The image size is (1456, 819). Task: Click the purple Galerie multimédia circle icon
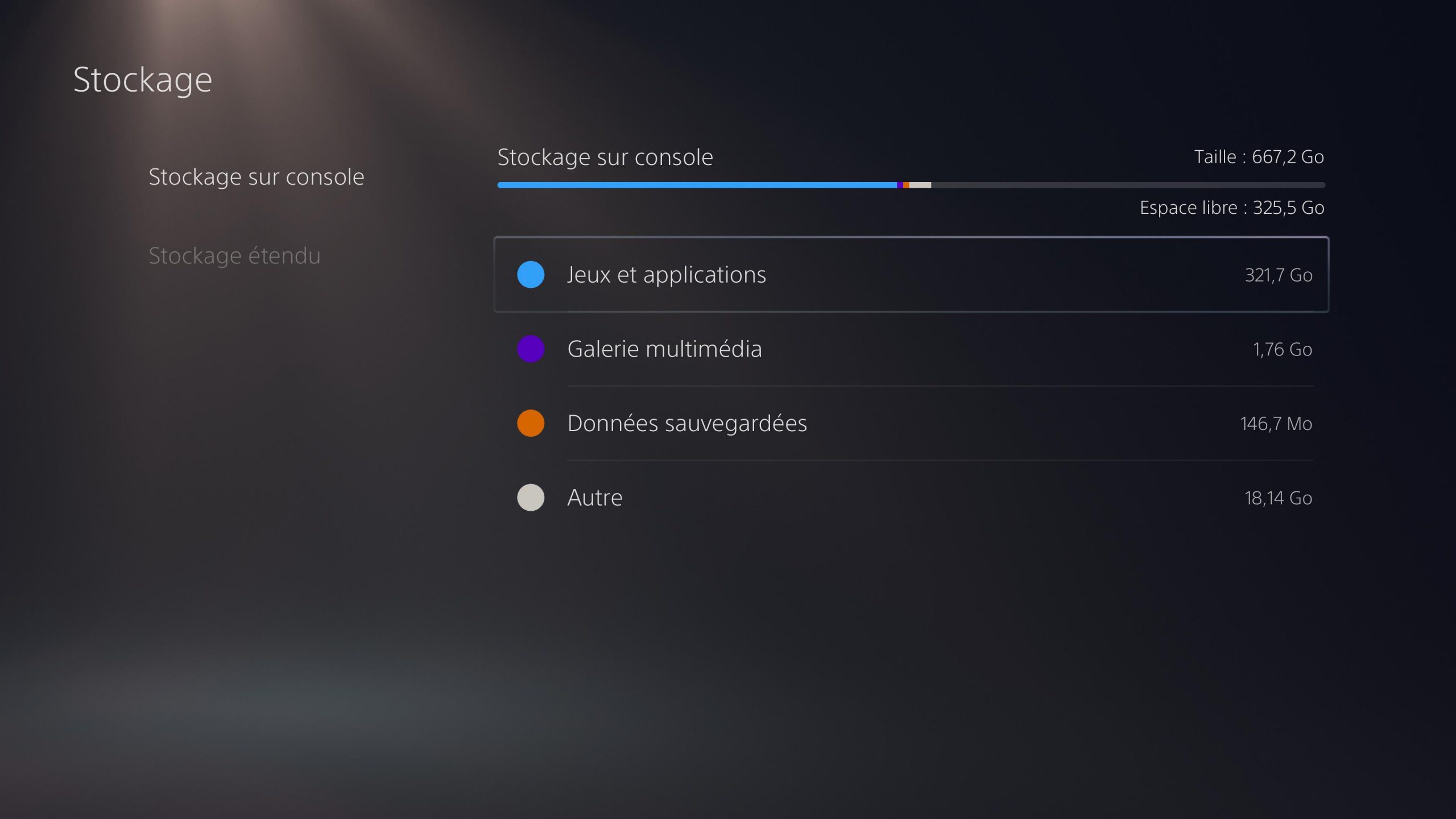point(530,349)
